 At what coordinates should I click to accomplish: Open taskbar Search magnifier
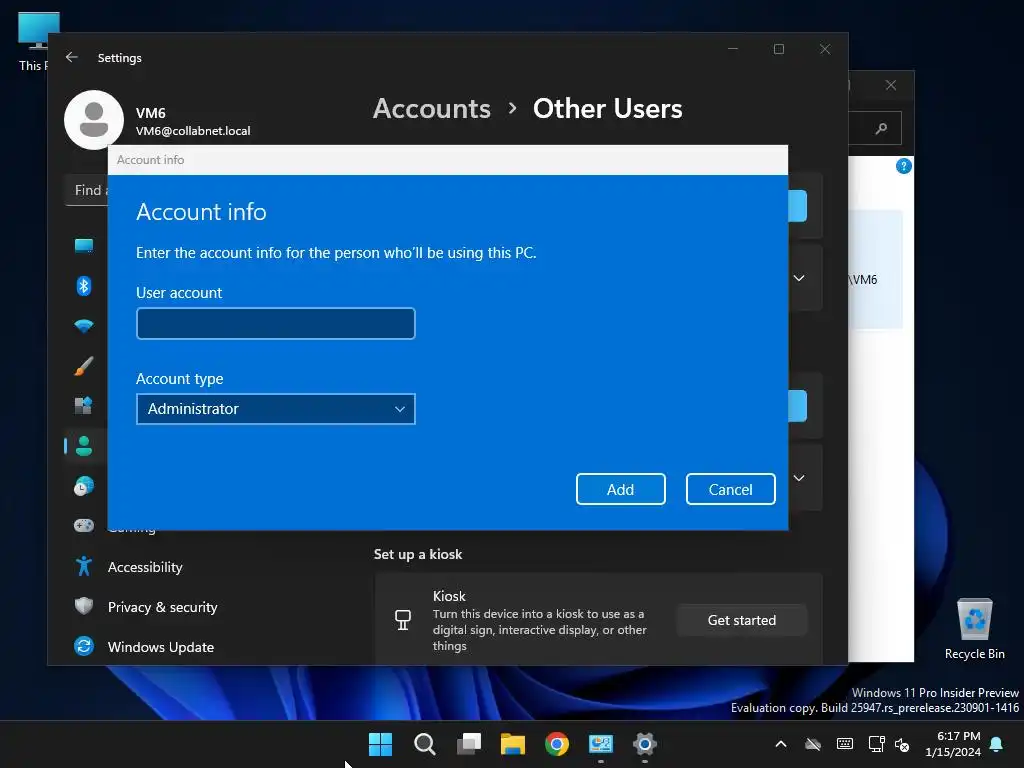point(424,744)
